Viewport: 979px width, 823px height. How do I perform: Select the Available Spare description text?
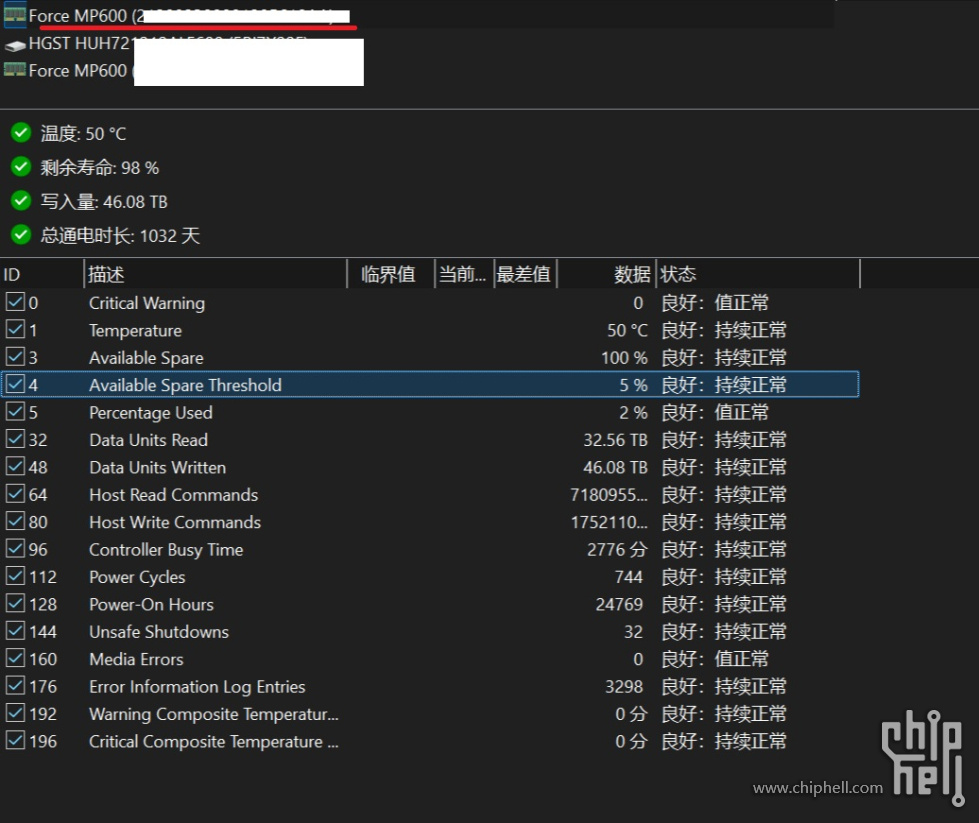click(146, 358)
